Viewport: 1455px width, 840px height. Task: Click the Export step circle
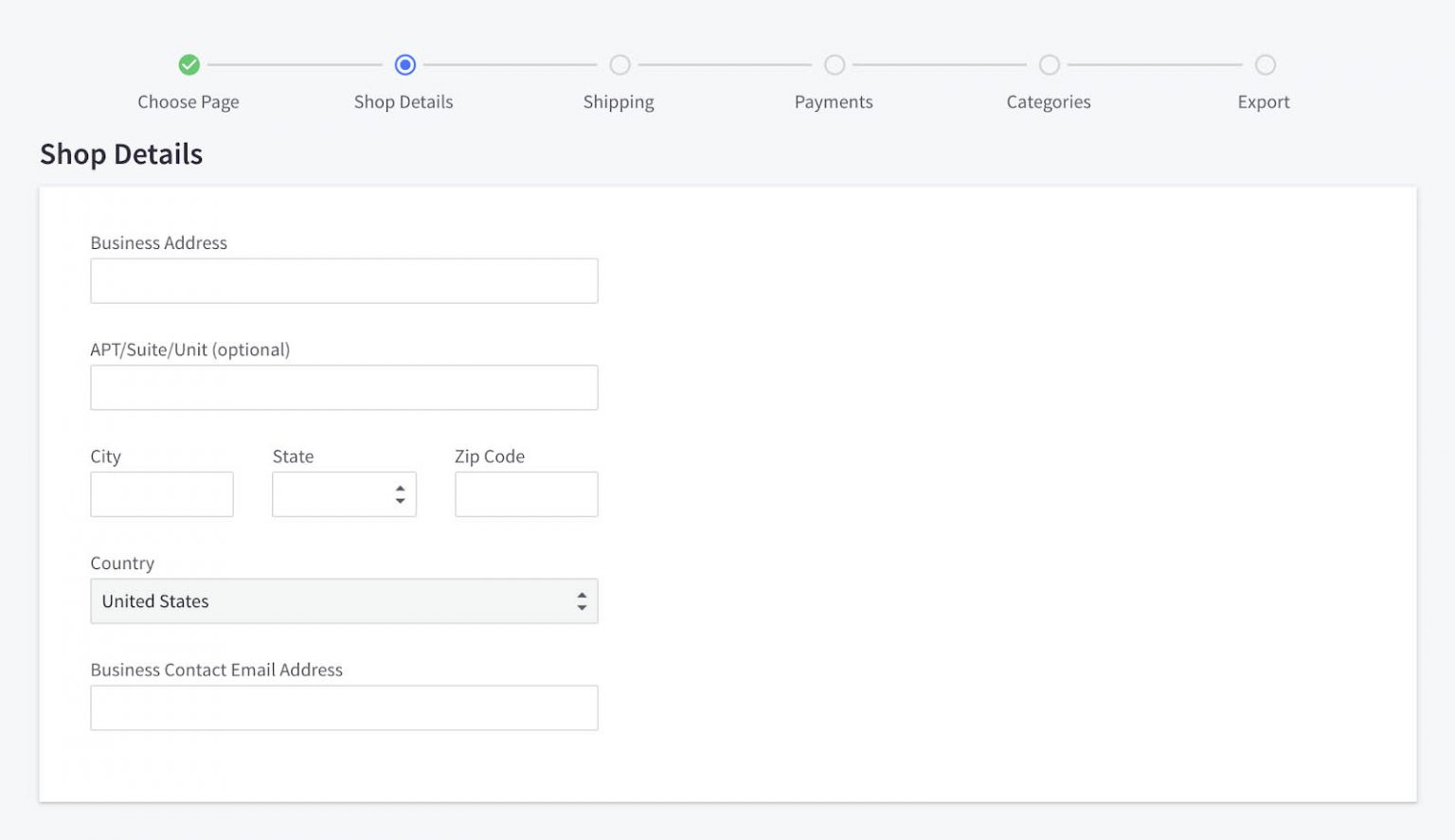point(1265,64)
